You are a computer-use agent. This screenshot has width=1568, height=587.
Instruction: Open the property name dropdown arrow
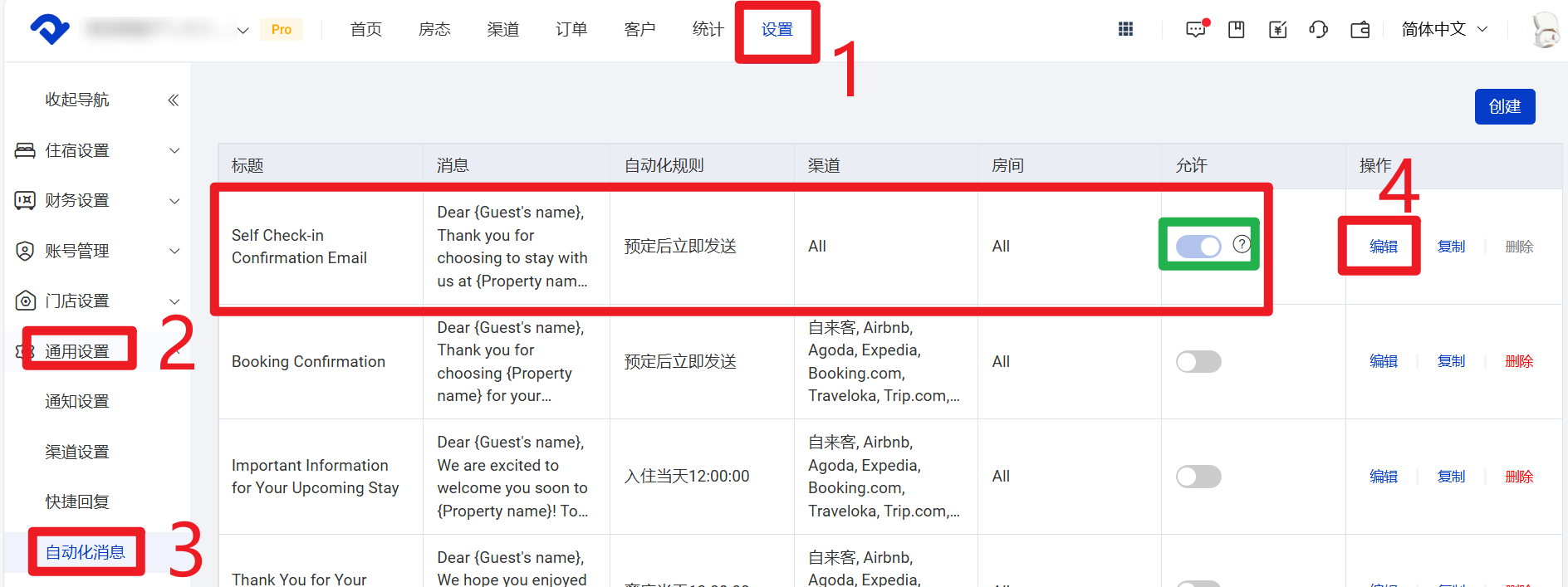[x=243, y=31]
